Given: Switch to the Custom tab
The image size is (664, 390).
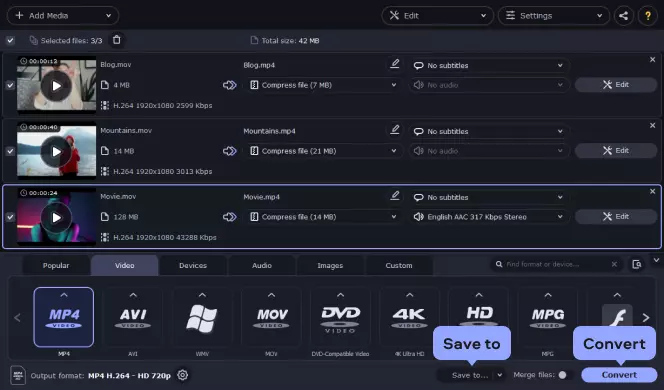Looking at the screenshot, I should [x=399, y=266].
